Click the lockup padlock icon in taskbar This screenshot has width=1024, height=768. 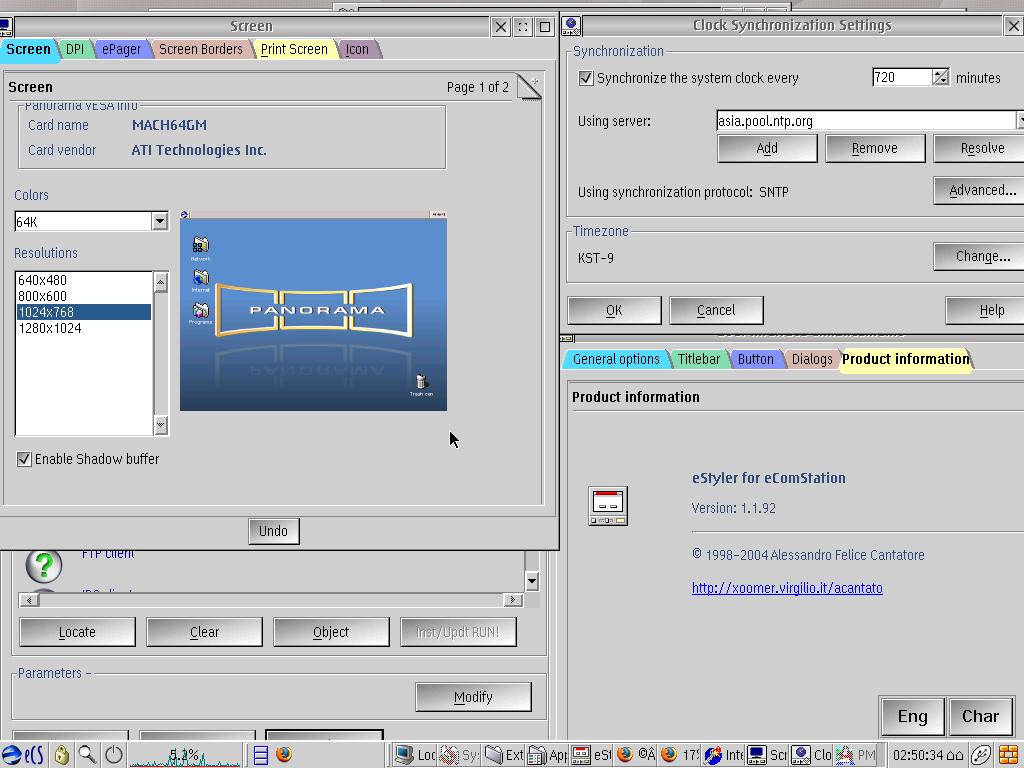(61, 755)
